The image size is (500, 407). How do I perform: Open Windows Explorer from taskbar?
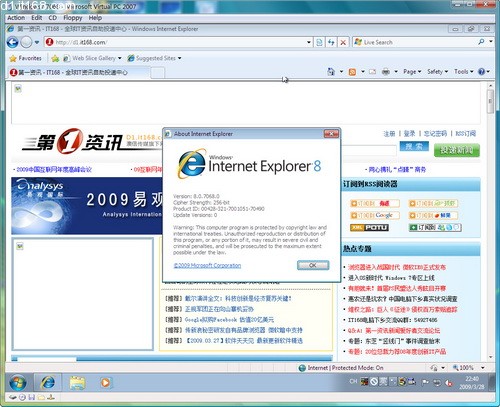[77, 383]
